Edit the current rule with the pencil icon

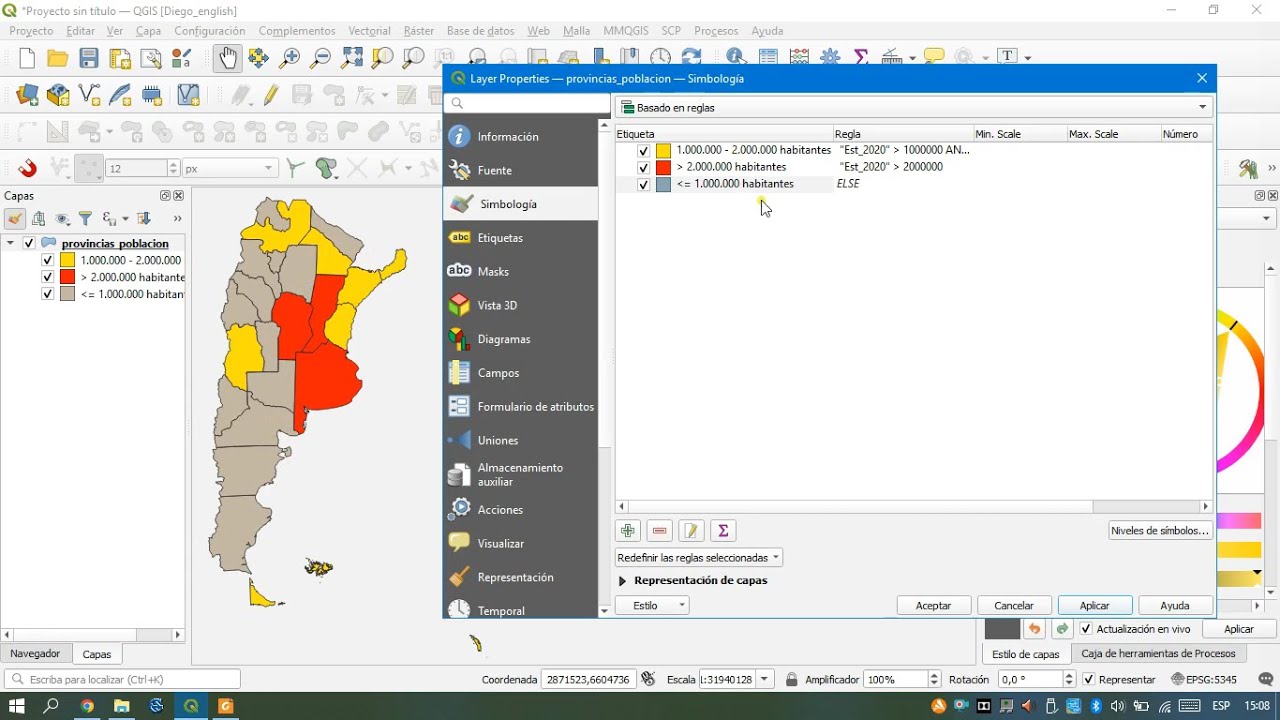(x=691, y=531)
